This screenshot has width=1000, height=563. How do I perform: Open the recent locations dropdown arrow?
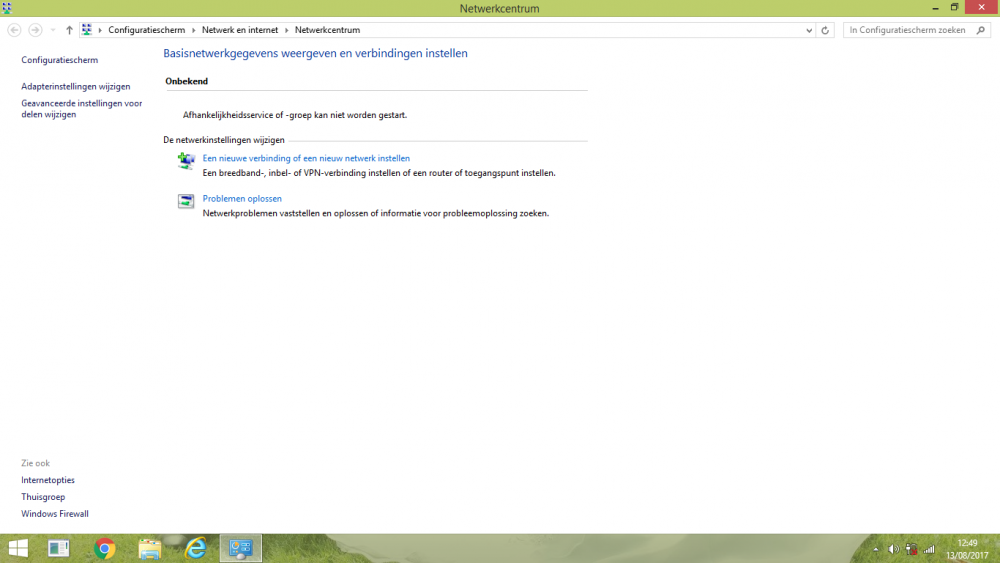click(53, 30)
